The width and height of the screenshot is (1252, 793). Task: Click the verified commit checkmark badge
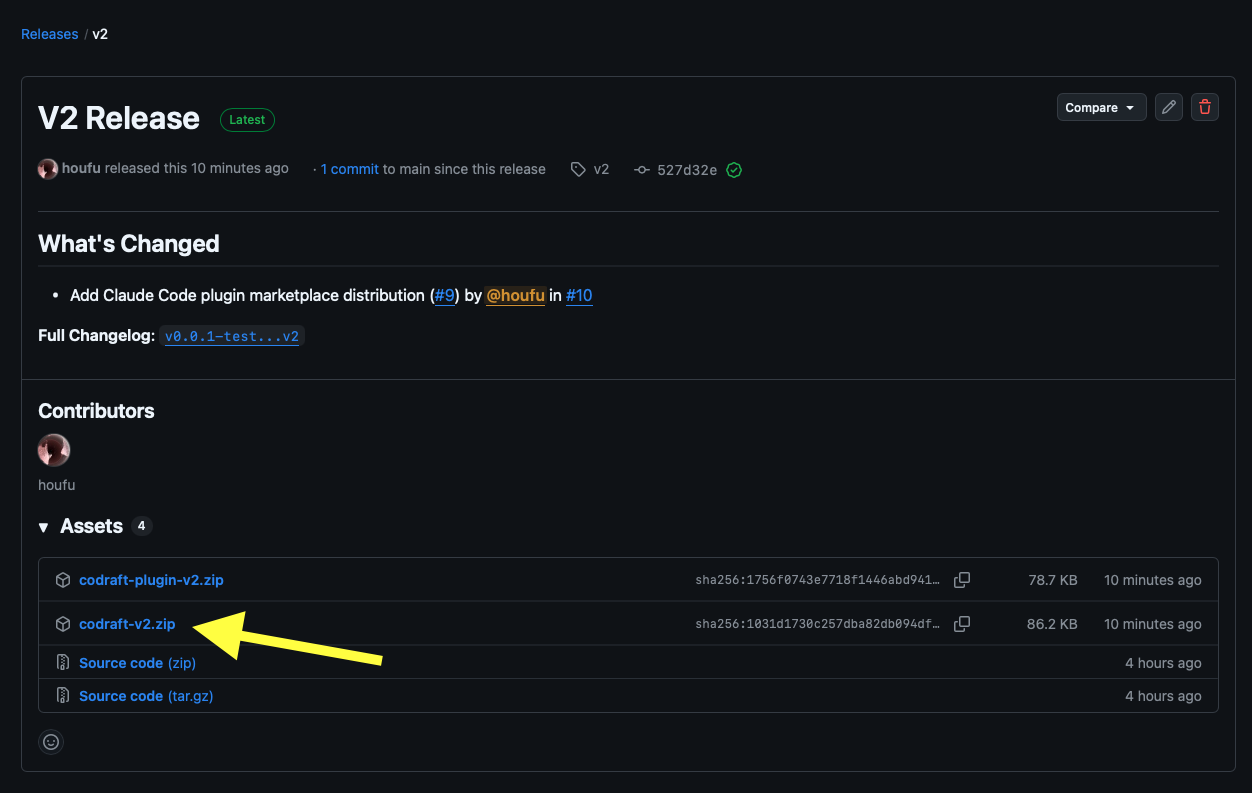(733, 170)
